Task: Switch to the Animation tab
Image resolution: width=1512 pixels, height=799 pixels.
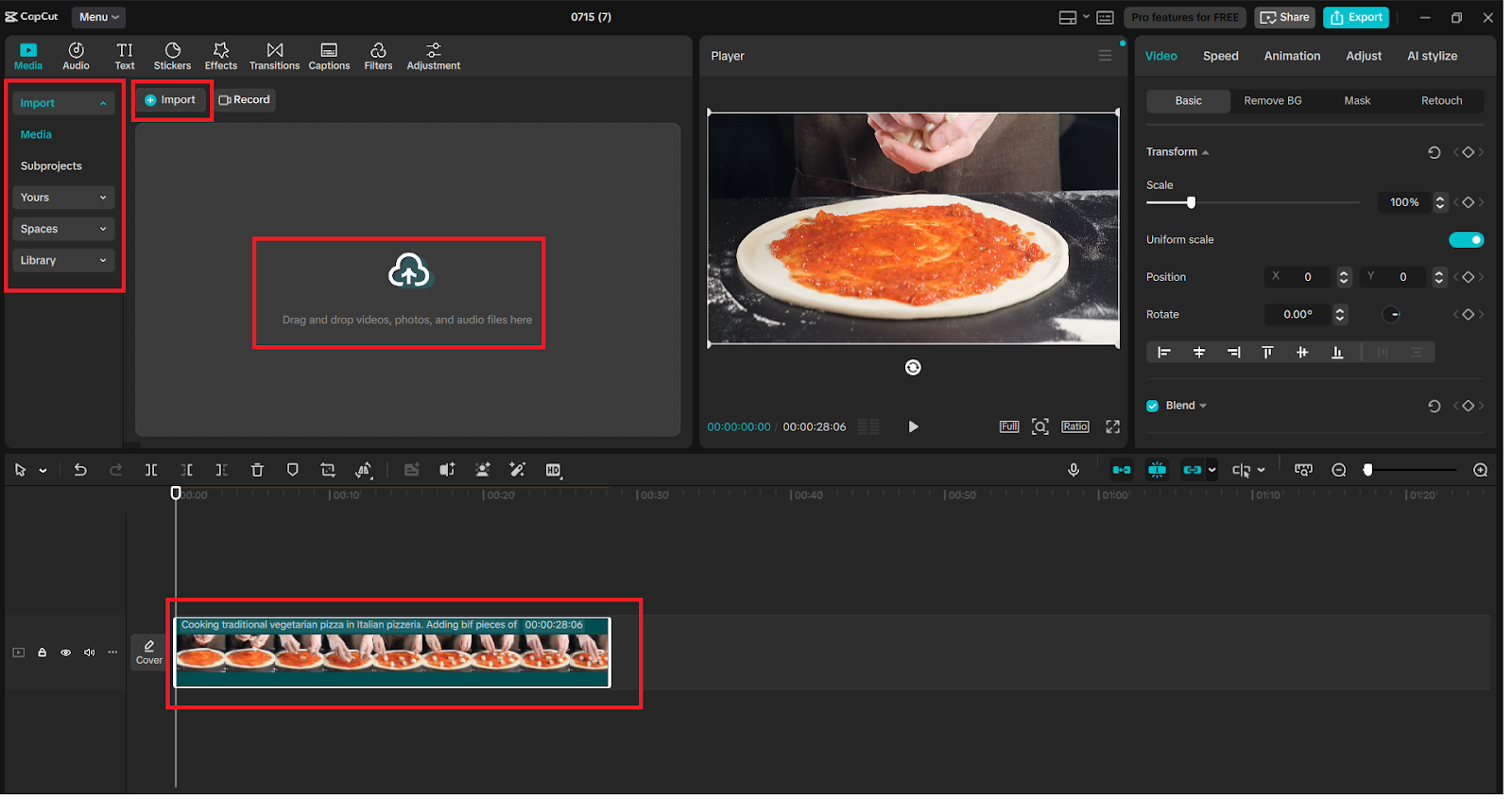Action: point(1292,56)
